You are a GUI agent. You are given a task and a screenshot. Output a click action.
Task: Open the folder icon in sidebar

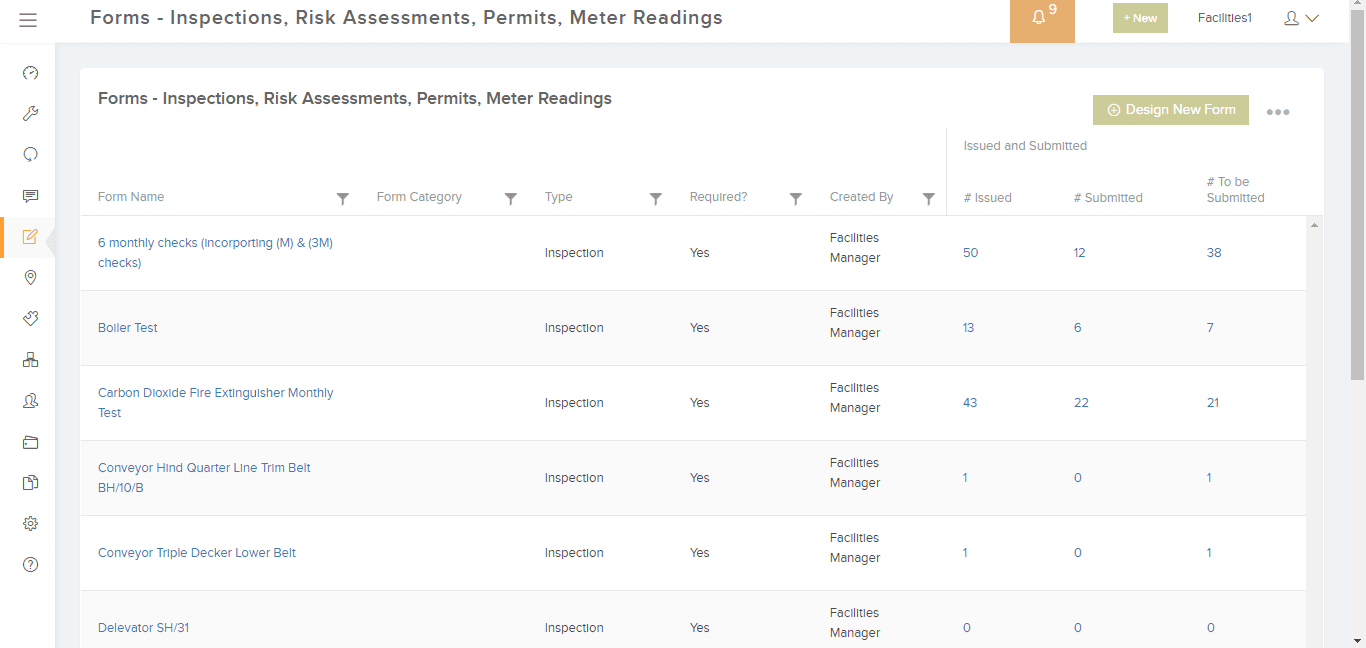click(30, 442)
